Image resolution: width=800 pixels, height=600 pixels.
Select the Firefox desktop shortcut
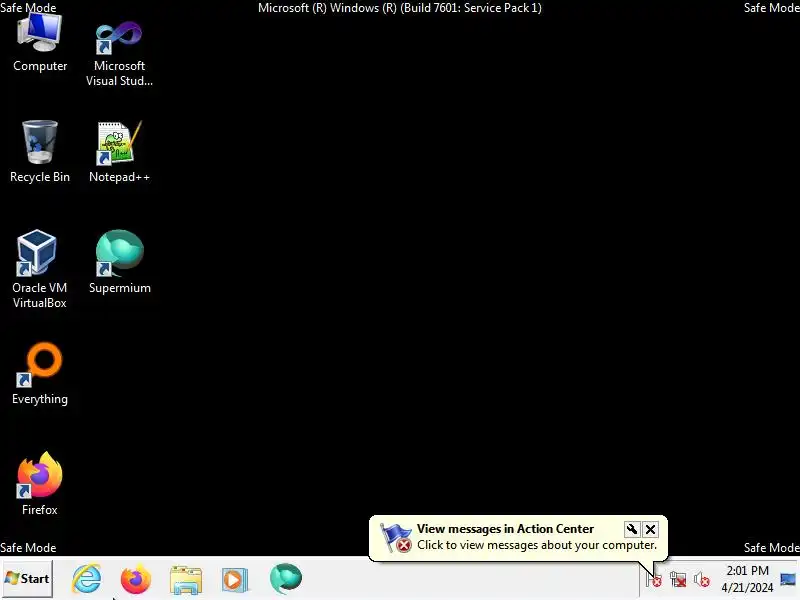[x=40, y=484]
